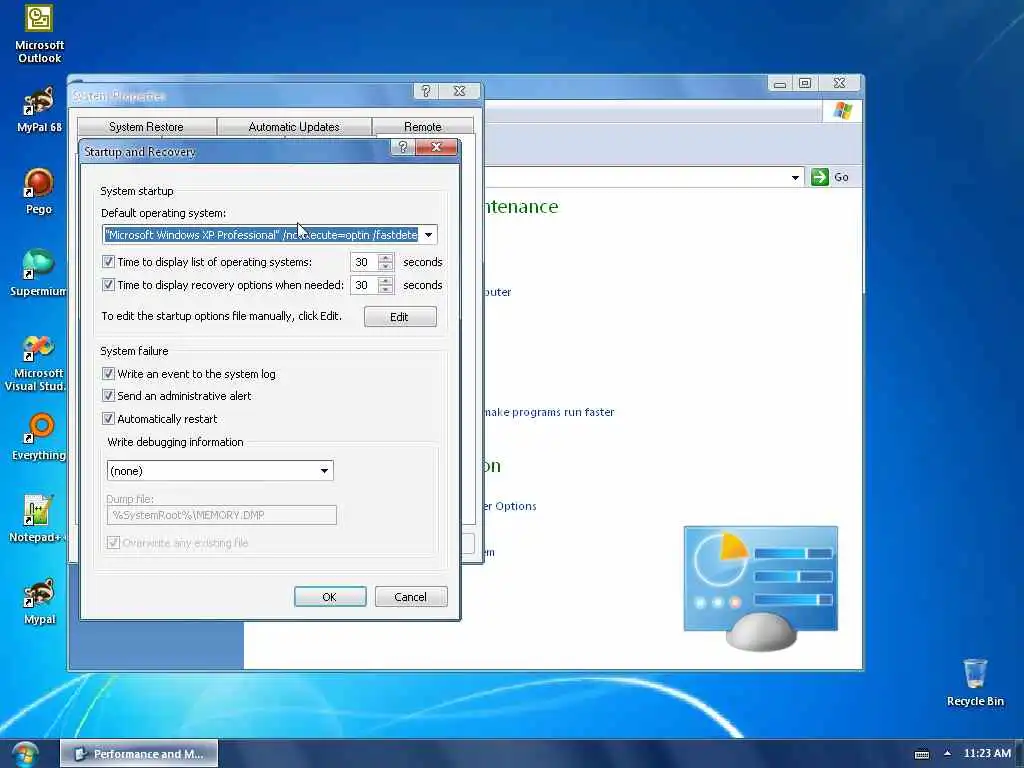Image resolution: width=1024 pixels, height=768 pixels.
Task: Show hidden tray icons arrow
Action: [x=947, y=753]
